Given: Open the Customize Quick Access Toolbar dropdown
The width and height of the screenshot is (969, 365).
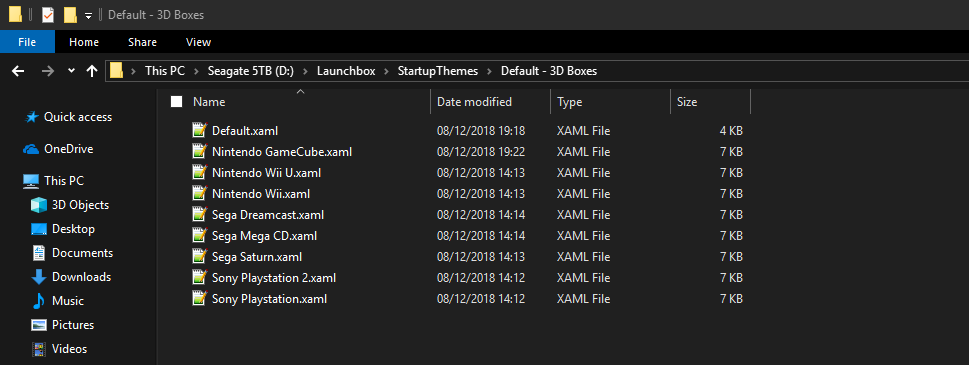Looking at the screenshot, I should coord(88,15).
